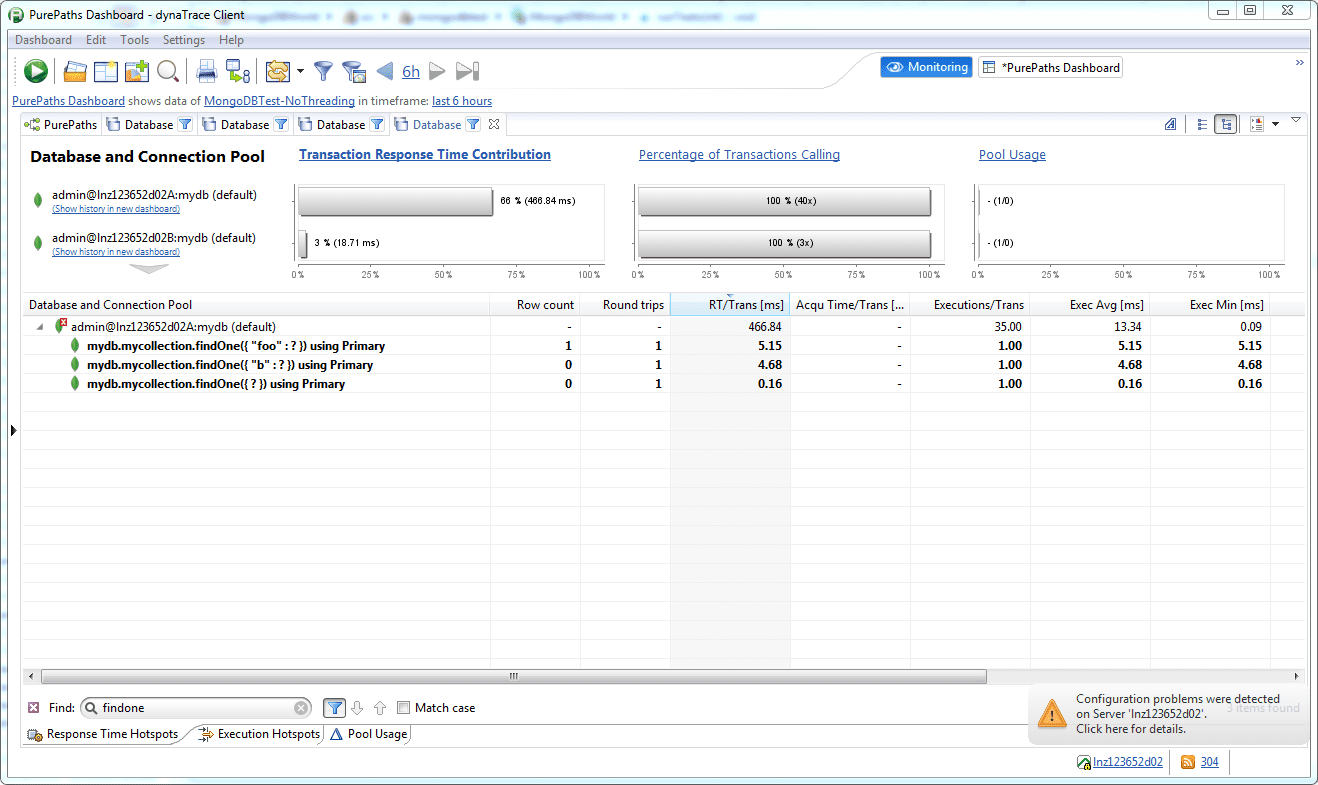Go to previous timeframe with left arrow
1318x785 pixels.
point(384,71)
